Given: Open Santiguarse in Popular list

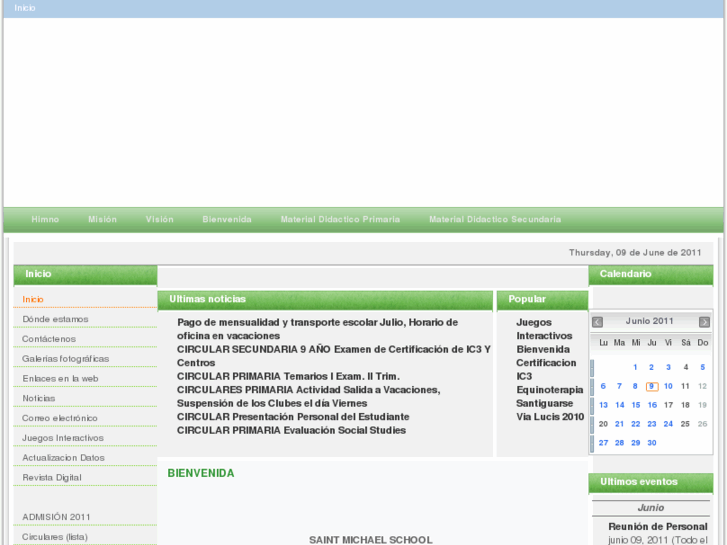Looking at the screenshot, I should tap(545, 403).
